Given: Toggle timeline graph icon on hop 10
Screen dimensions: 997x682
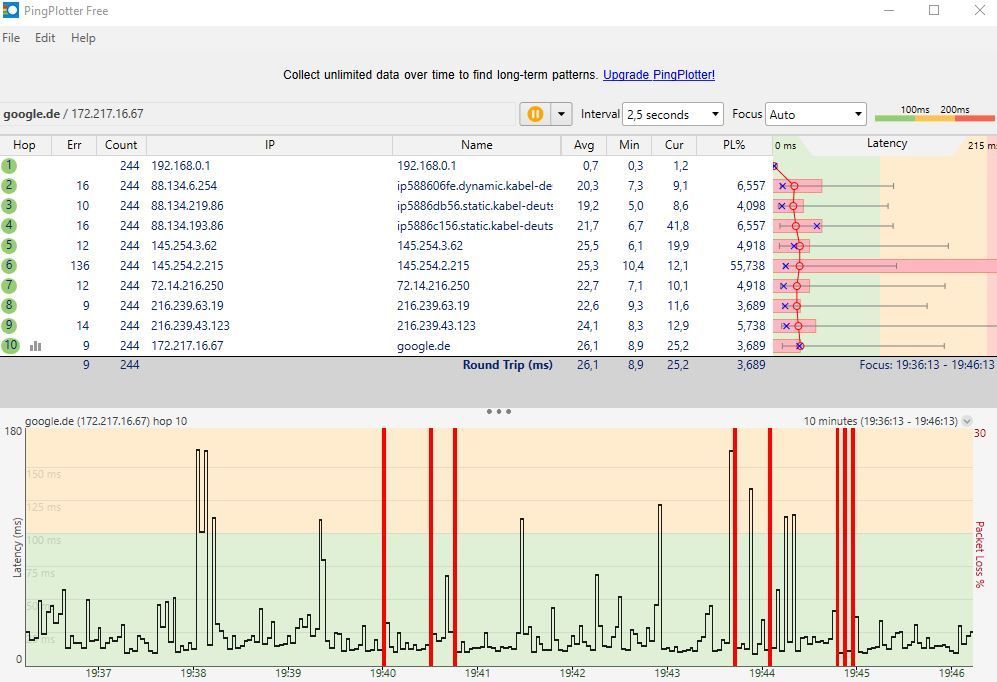Looking at the screenshot, I should [36, 346].
